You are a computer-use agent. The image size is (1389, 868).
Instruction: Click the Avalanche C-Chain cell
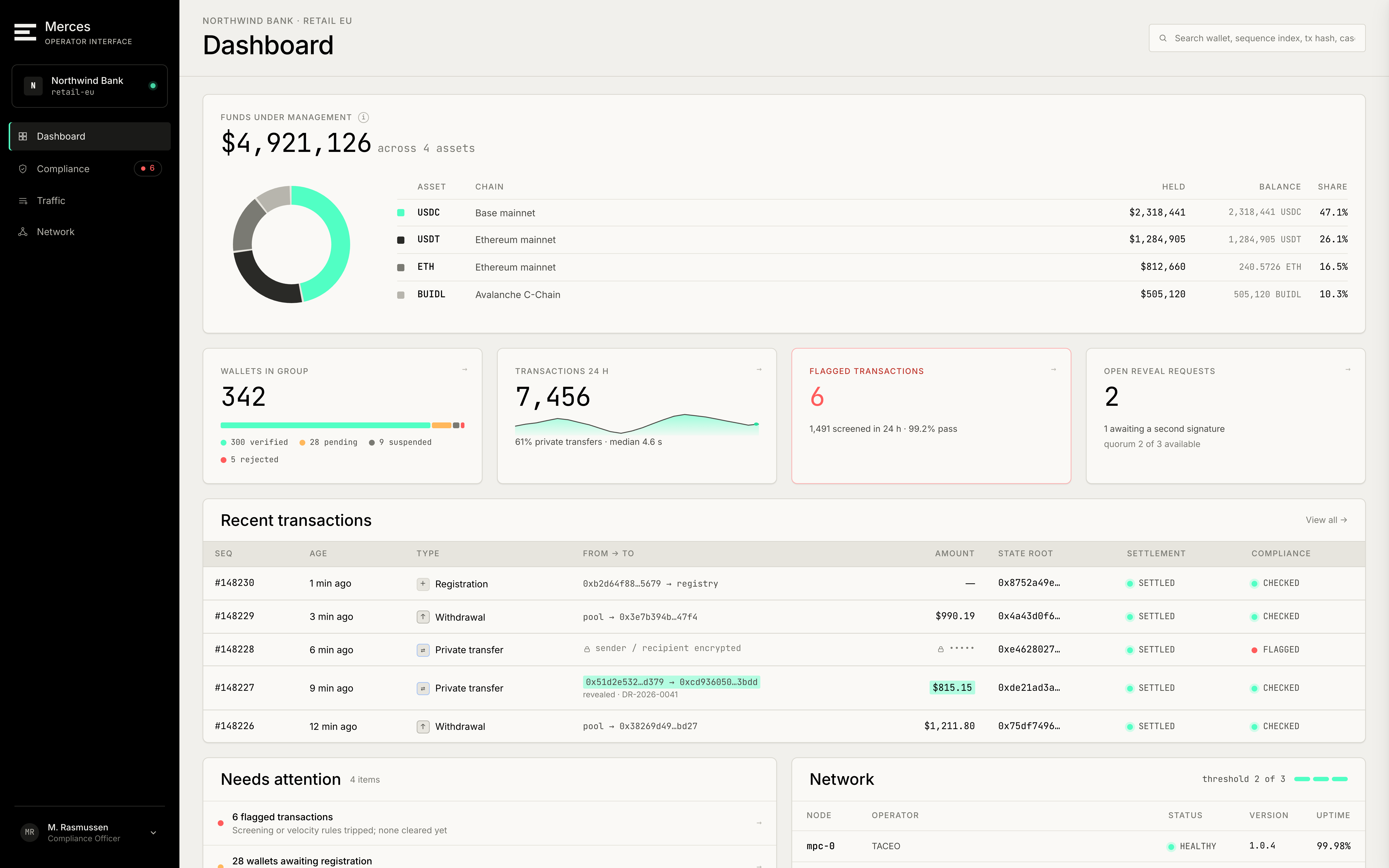tap(518, 295)
